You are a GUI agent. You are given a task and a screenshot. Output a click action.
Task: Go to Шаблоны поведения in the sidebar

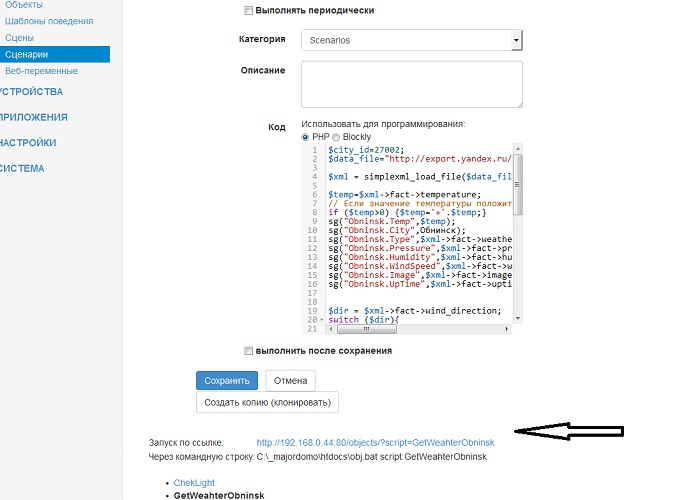(x=49, y=20)
